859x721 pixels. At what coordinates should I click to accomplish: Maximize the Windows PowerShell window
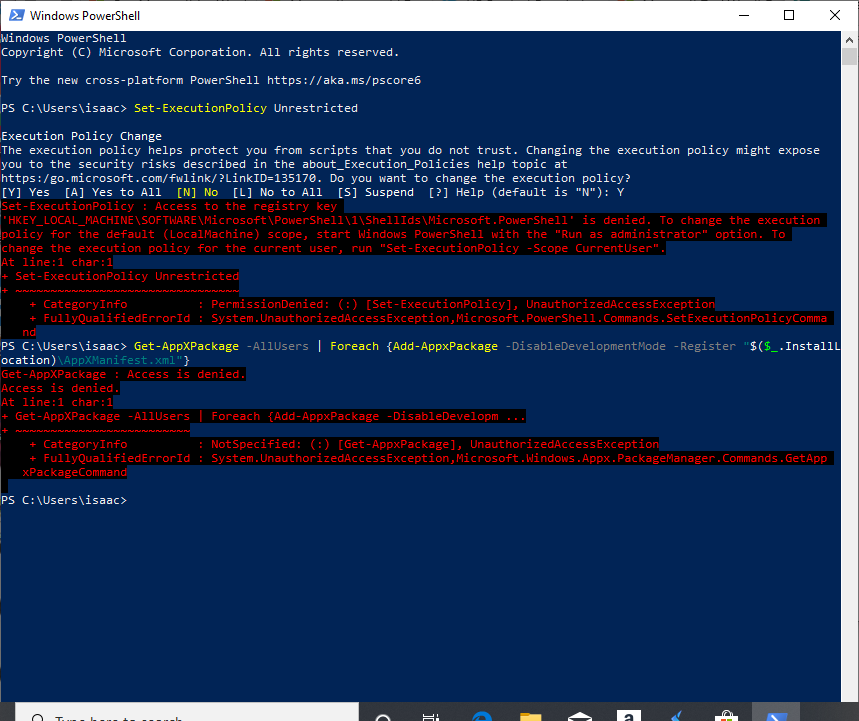pyautogui.click(x=789, y=15)
